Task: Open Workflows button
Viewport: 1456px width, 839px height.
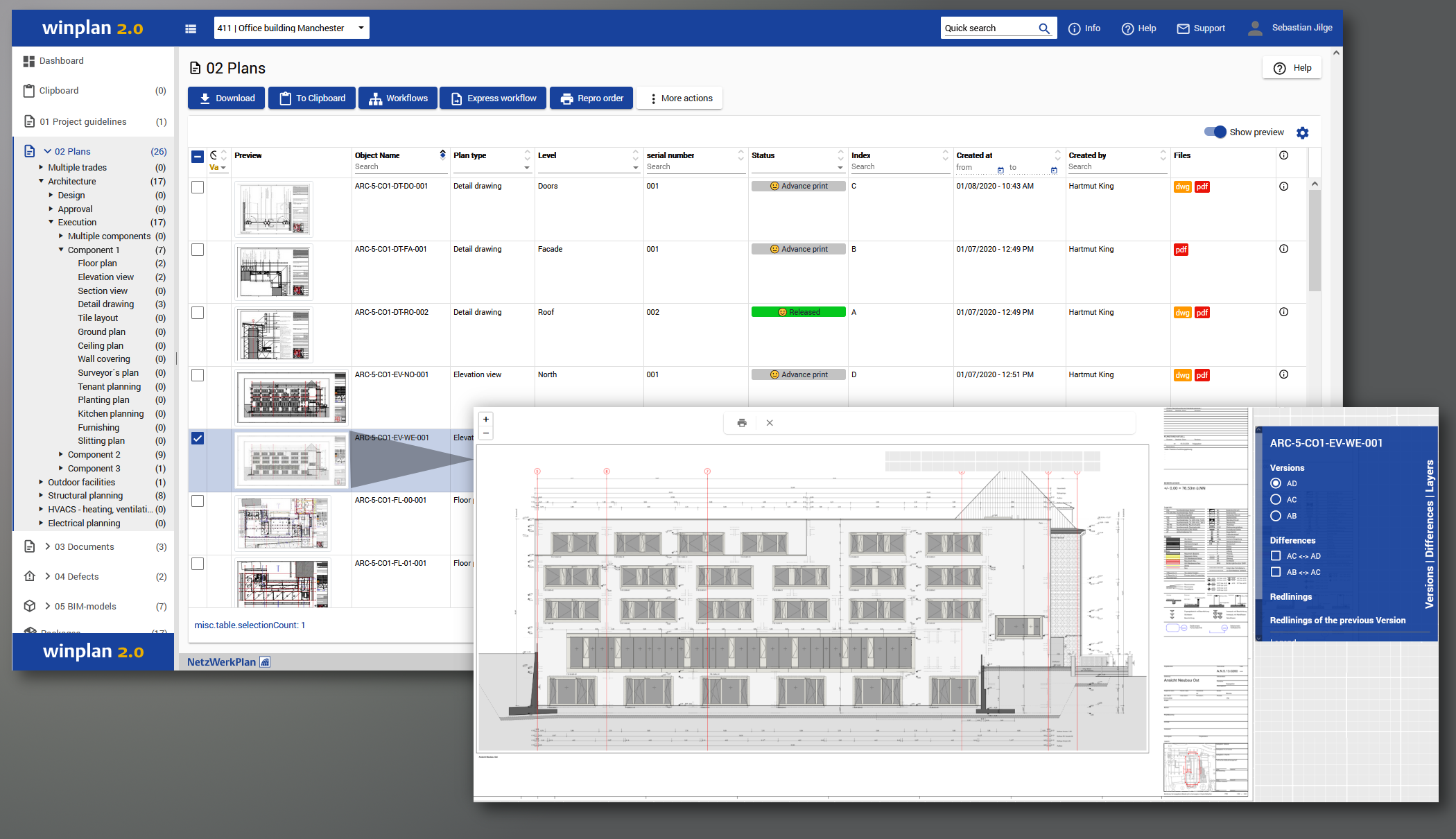Action: (x=398, y=98)
